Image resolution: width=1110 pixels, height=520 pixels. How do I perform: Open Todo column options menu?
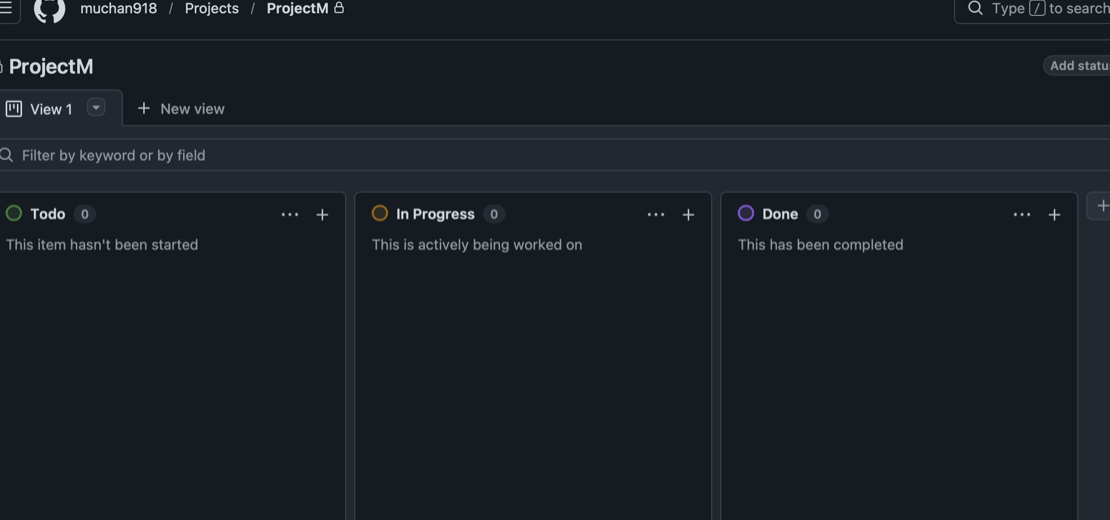pos(290,214)
